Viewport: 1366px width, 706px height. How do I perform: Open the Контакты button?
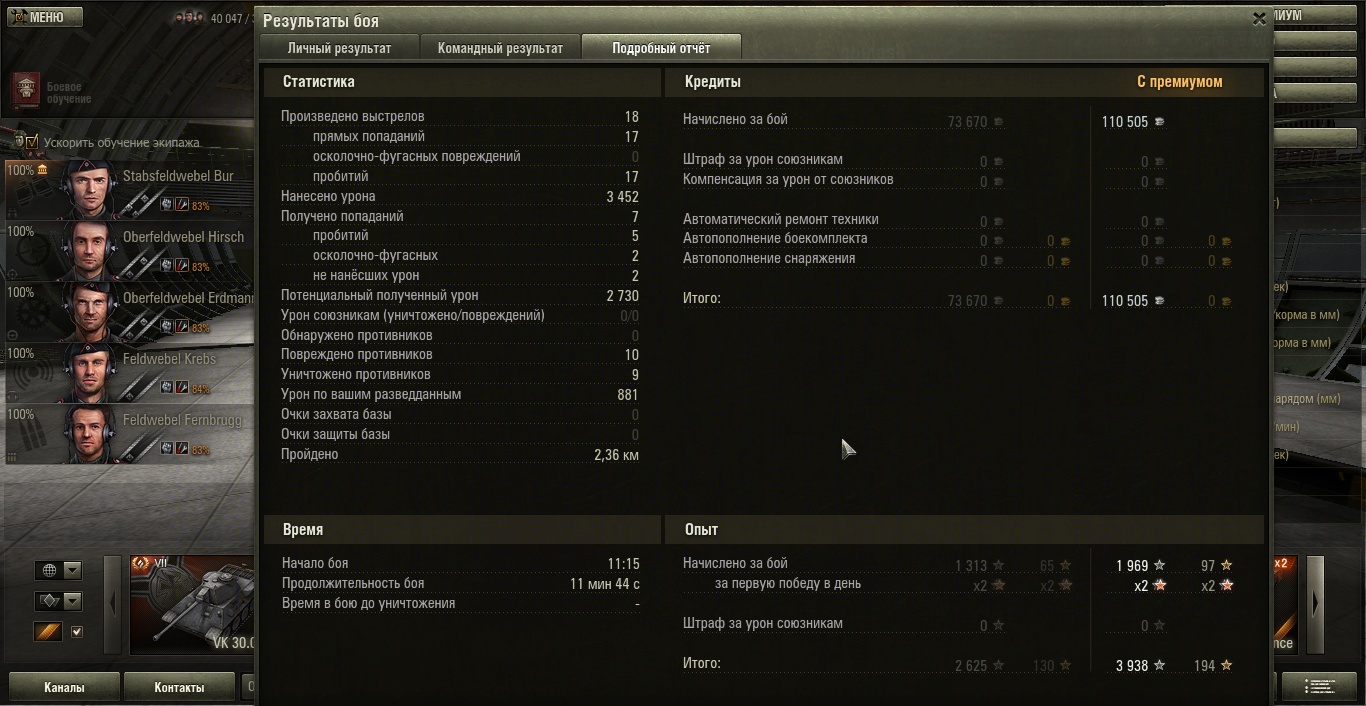[x=179, y=687]
